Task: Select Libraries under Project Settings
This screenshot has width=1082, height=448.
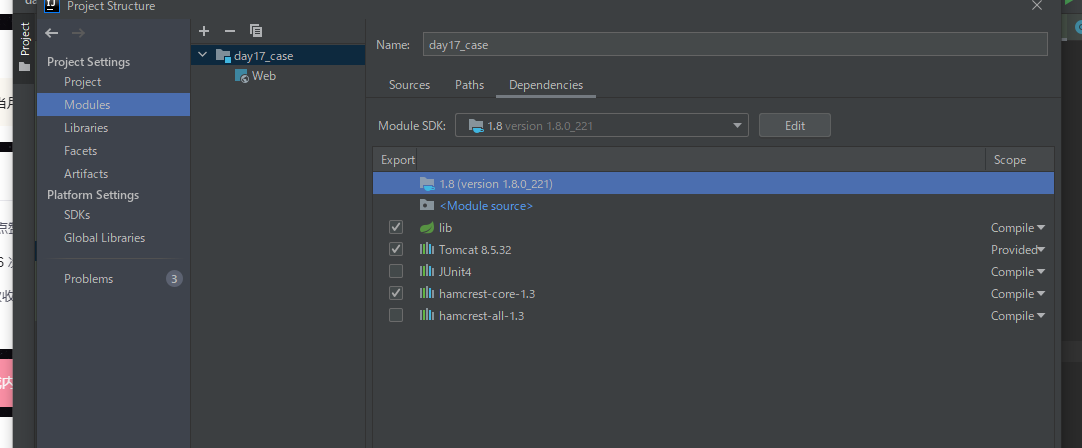Action: point(86,128)
